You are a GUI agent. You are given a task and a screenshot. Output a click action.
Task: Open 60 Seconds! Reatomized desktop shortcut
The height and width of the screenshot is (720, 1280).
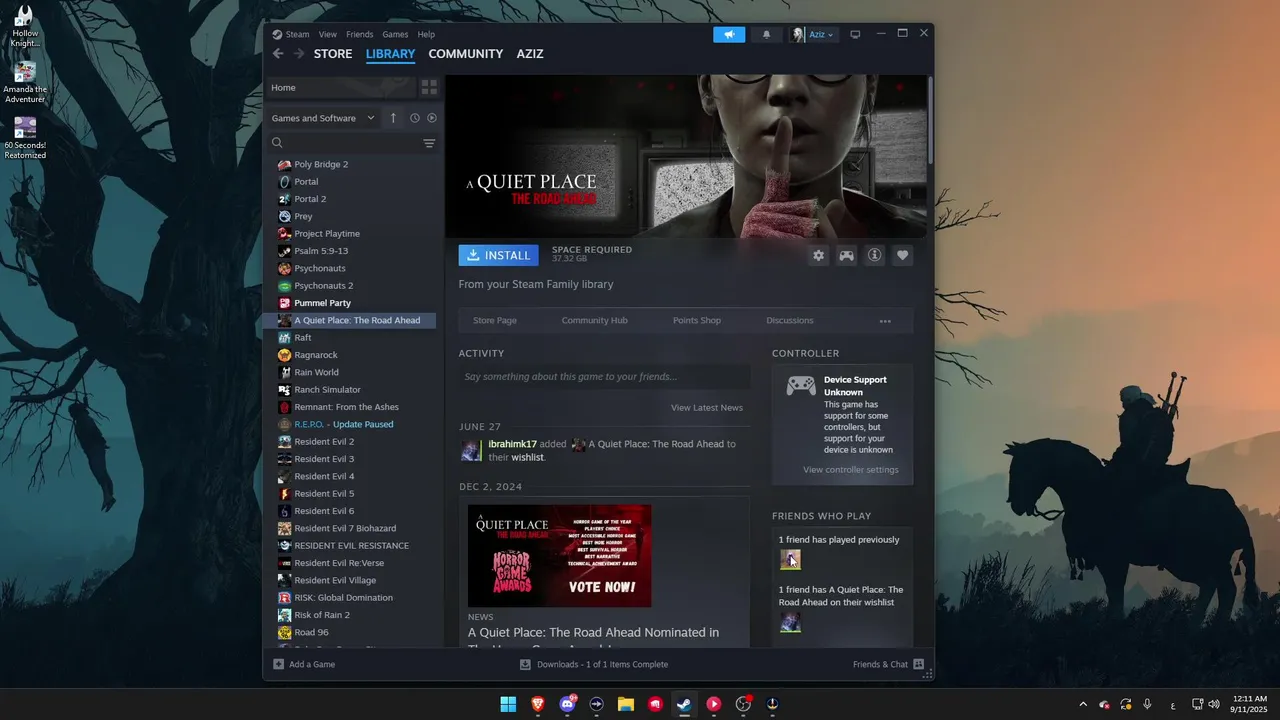click(x=25, y=138)
